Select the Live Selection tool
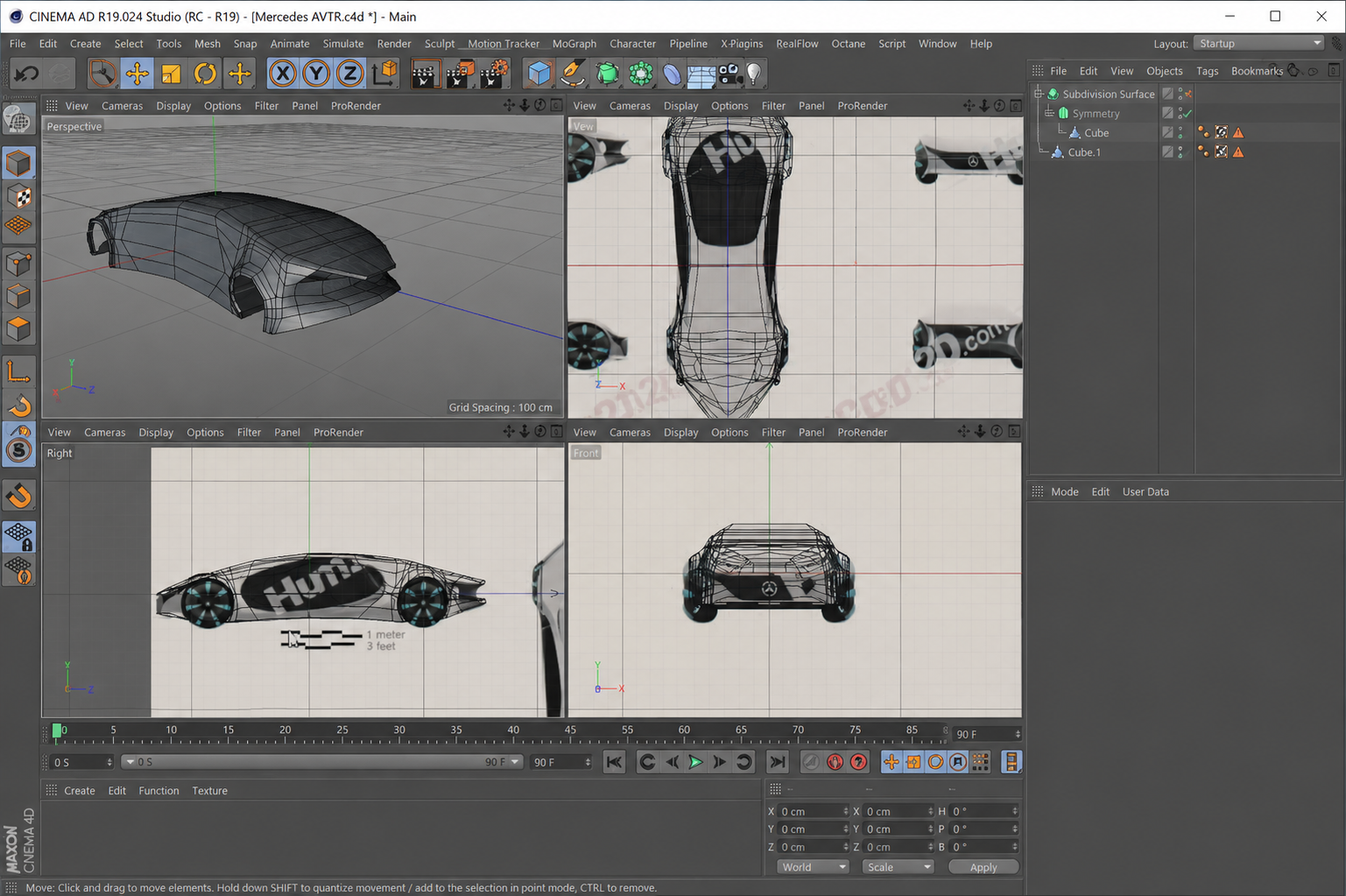The width and height of the screenshot is (1346, 896). click(102, 74)
